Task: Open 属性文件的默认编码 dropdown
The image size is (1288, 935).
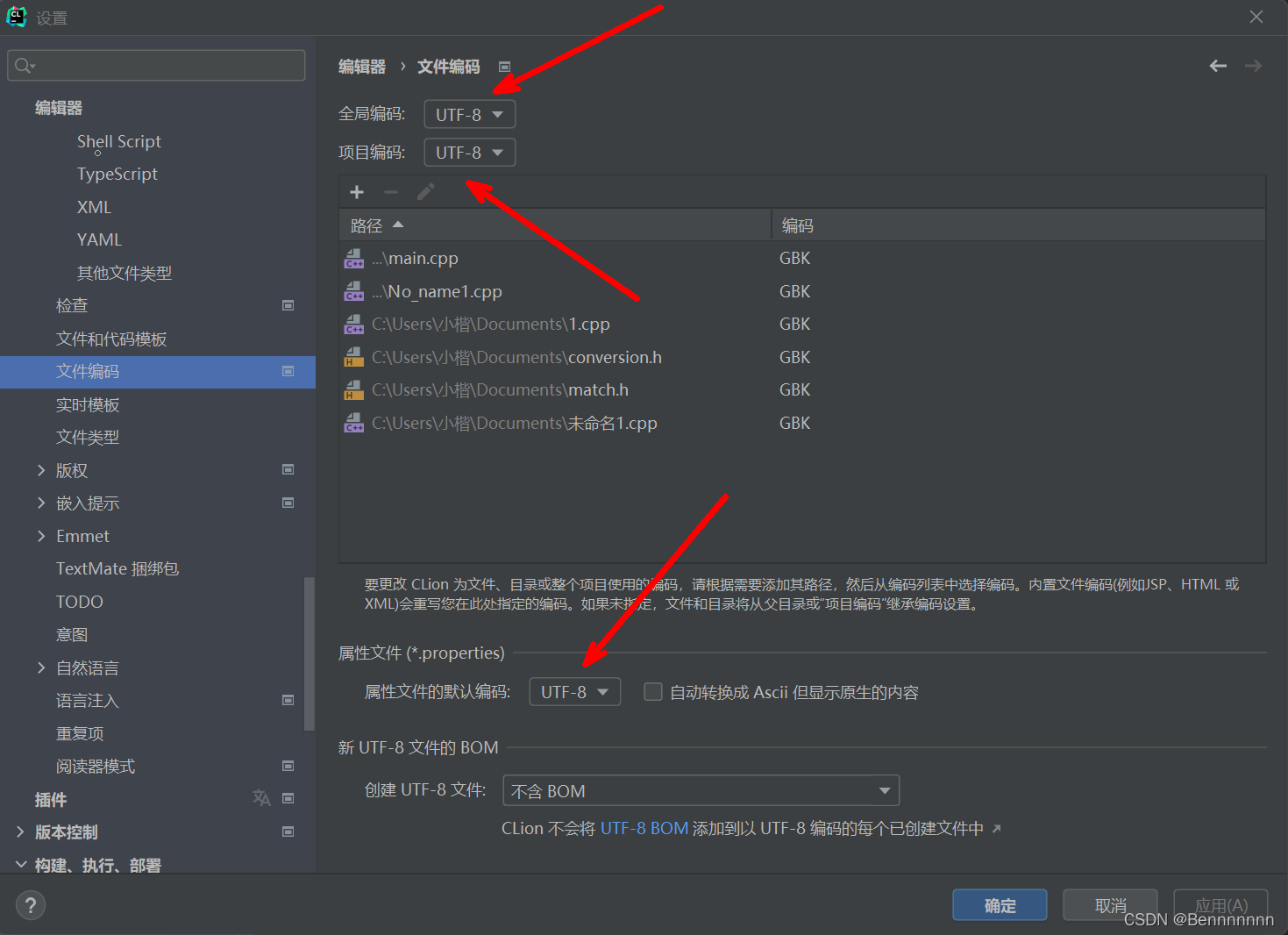Action: pyautogui.click(x=574, y=692)
